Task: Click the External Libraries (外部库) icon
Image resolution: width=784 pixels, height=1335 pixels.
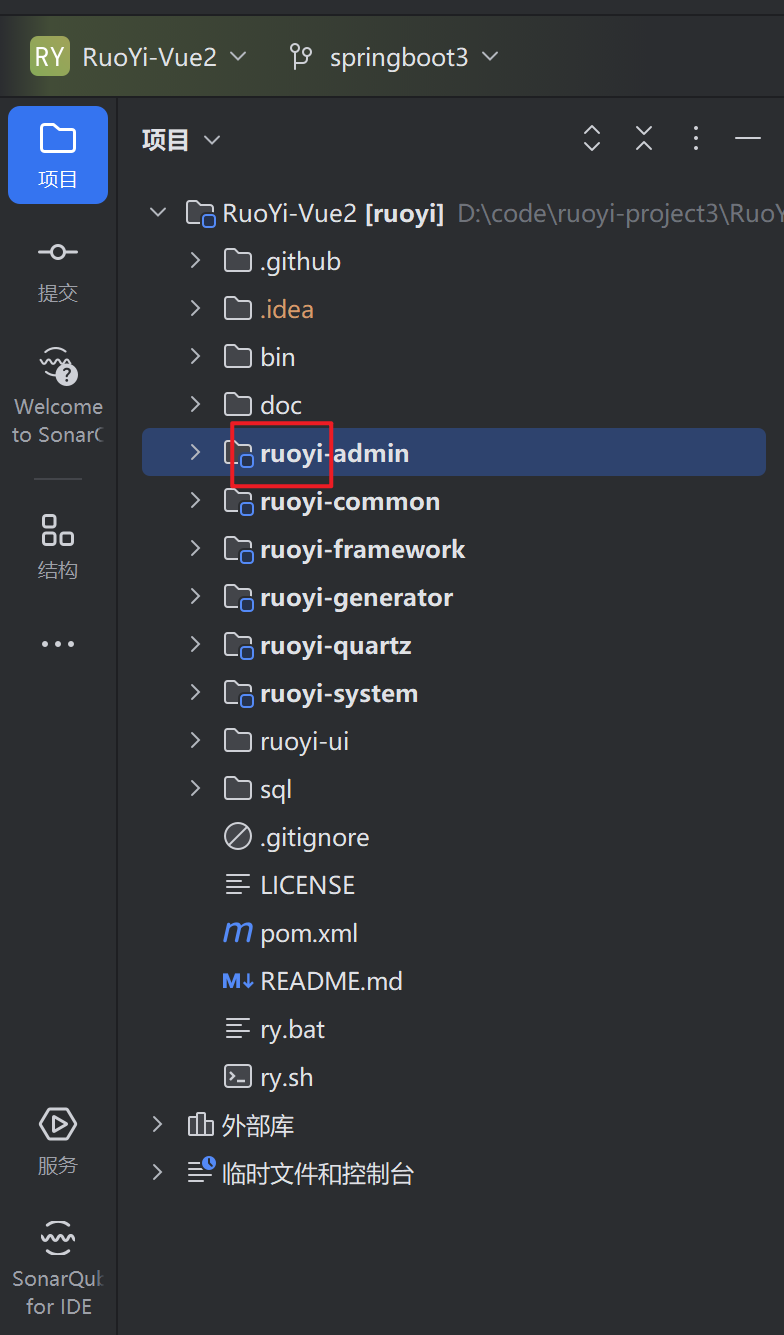Action: click(201, 1125)
